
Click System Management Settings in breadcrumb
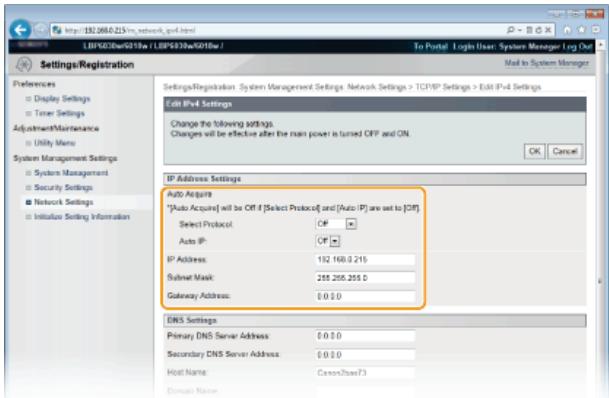[291, 87]
